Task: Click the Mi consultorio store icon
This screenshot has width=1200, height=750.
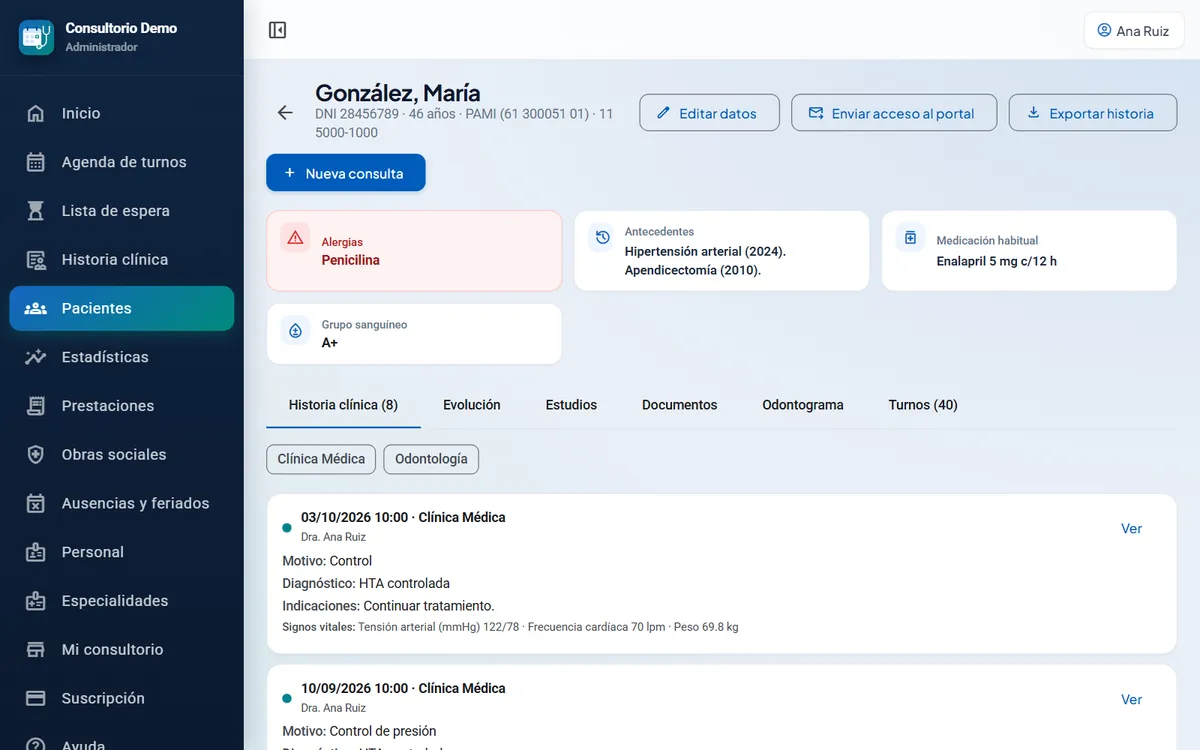Action: 36,650
